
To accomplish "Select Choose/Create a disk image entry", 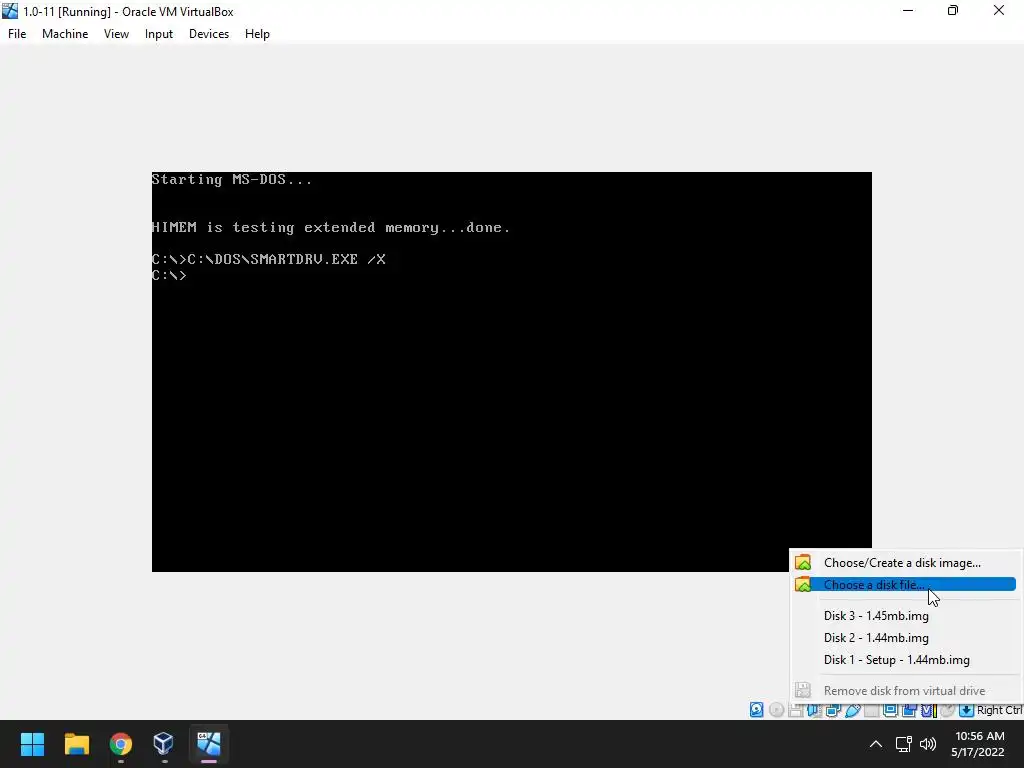I will [x=904, y=563].
